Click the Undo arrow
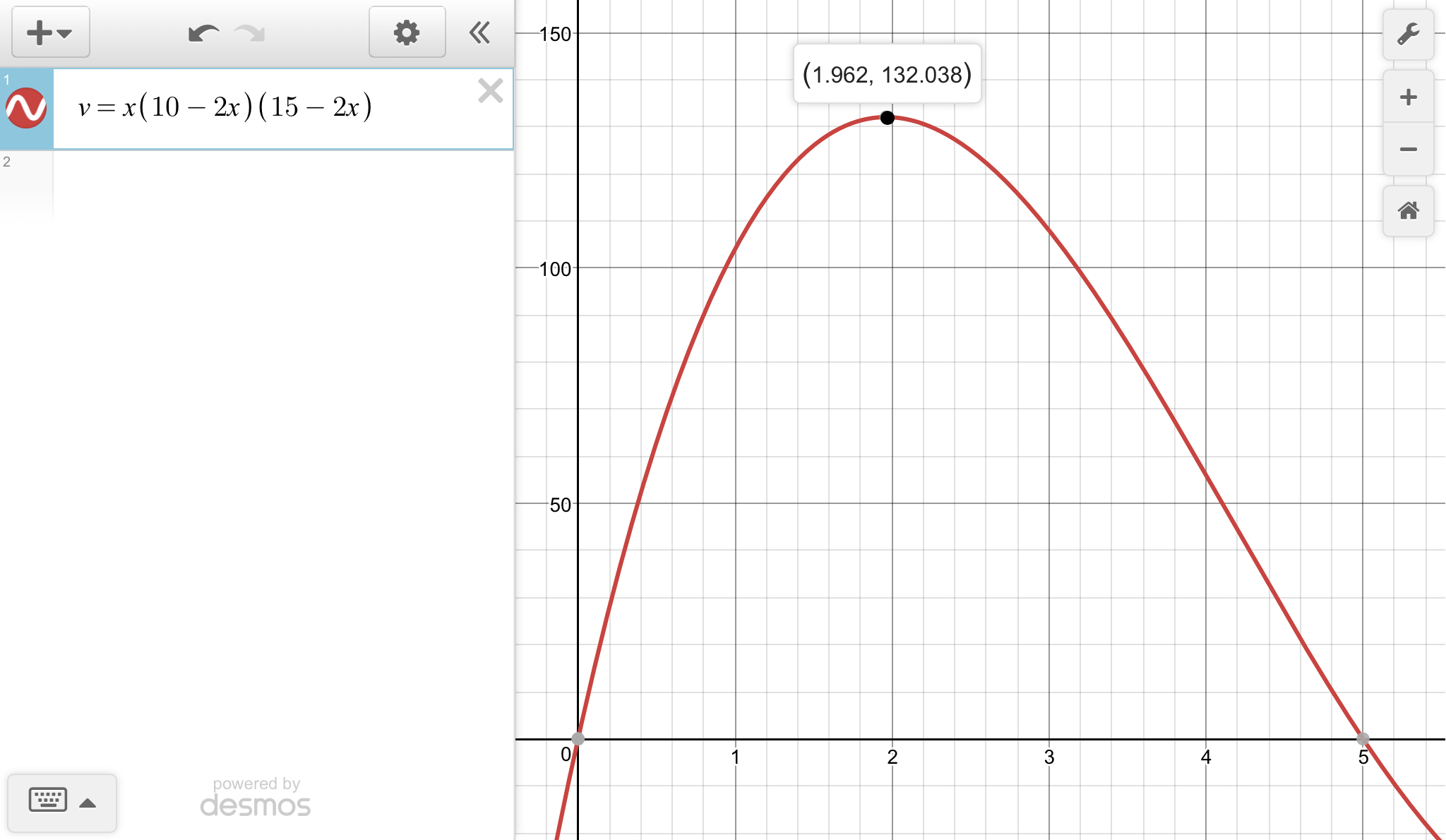Screen dimensions: 1446x840 tap(203, 33)
